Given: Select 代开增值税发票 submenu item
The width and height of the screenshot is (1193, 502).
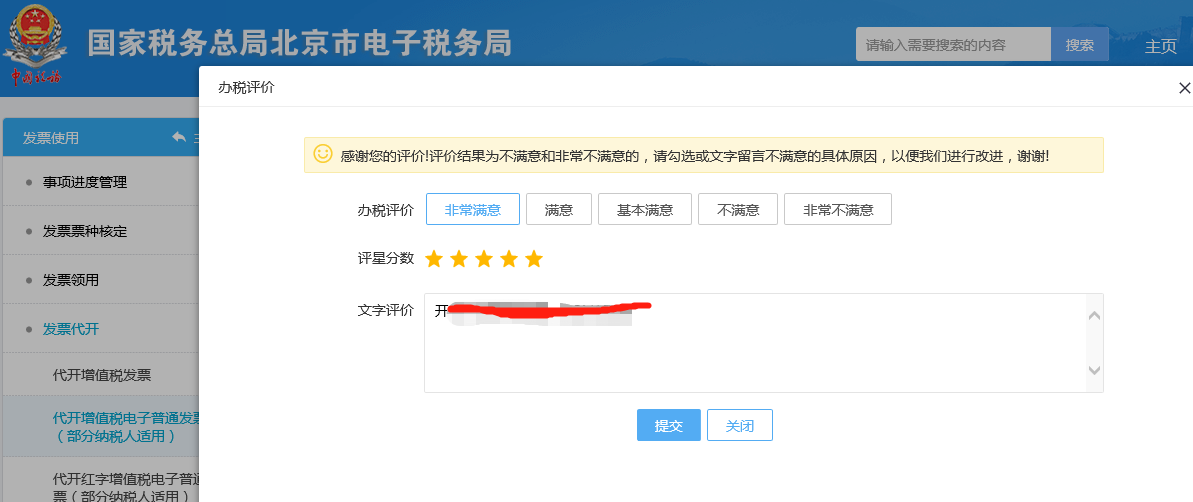Looking at the screenshot, I should point(102,374).
